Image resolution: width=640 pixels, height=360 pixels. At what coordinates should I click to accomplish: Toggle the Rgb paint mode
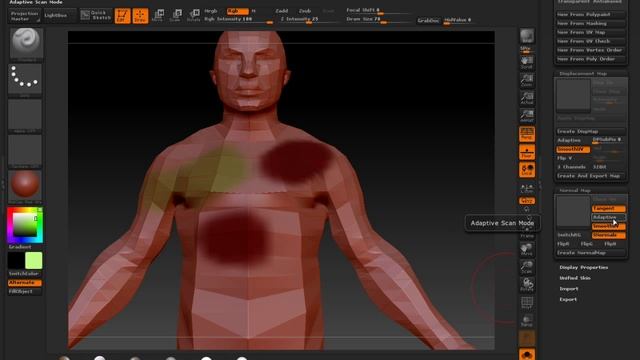point(238,11)
